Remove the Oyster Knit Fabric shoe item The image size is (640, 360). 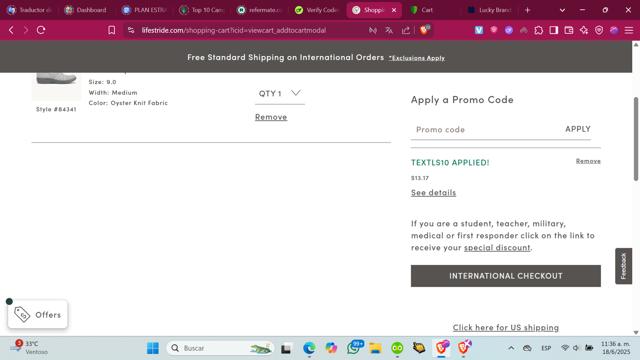(271, 117)
